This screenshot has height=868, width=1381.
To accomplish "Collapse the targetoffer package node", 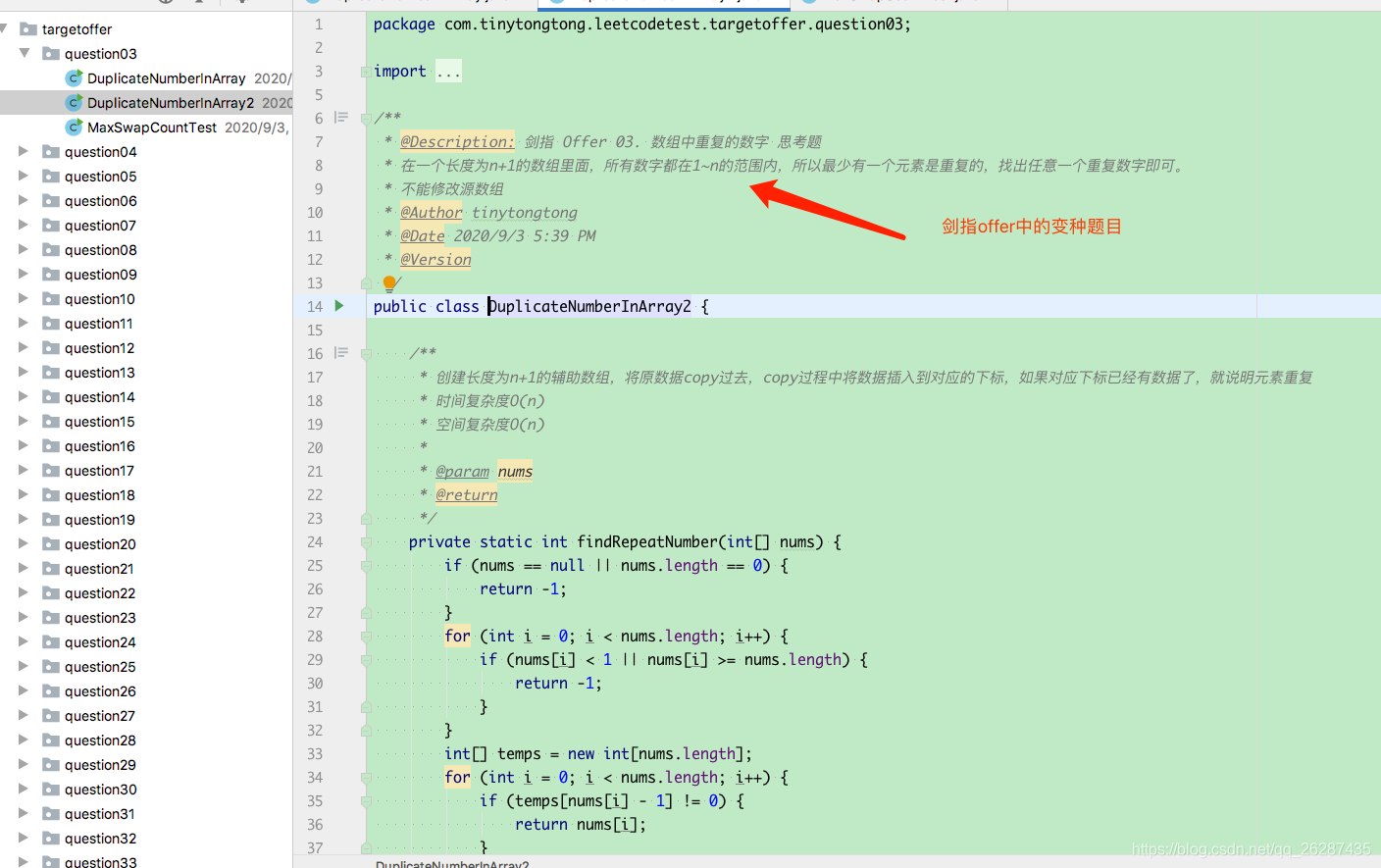I will 5,28.
